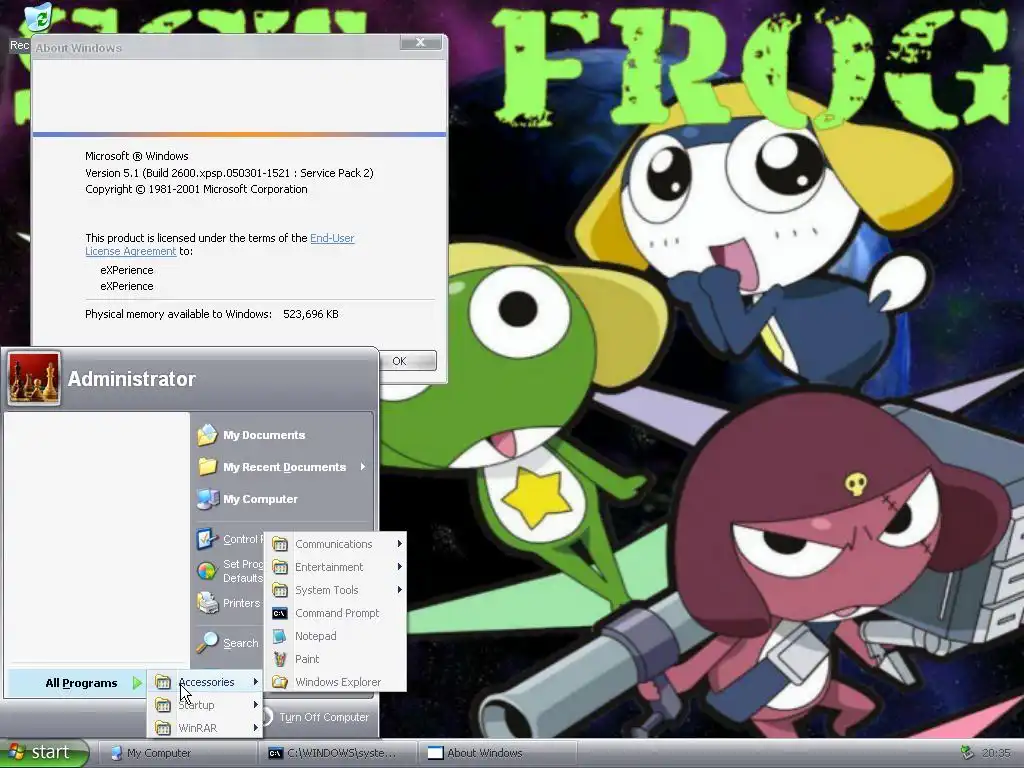Open the End-User License Agreement link

coord(219,244)
